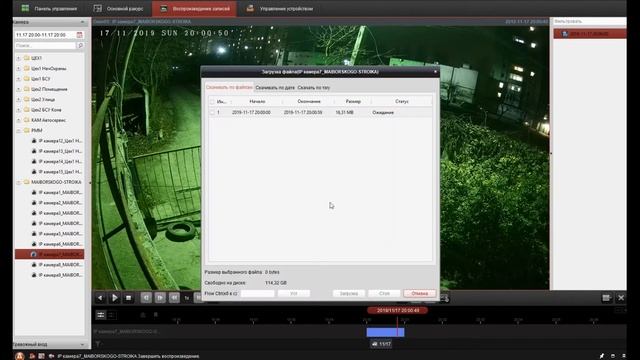Click the camera search input field
The height and width of the screenshot is (360, 640).
[x=45, y=46]
